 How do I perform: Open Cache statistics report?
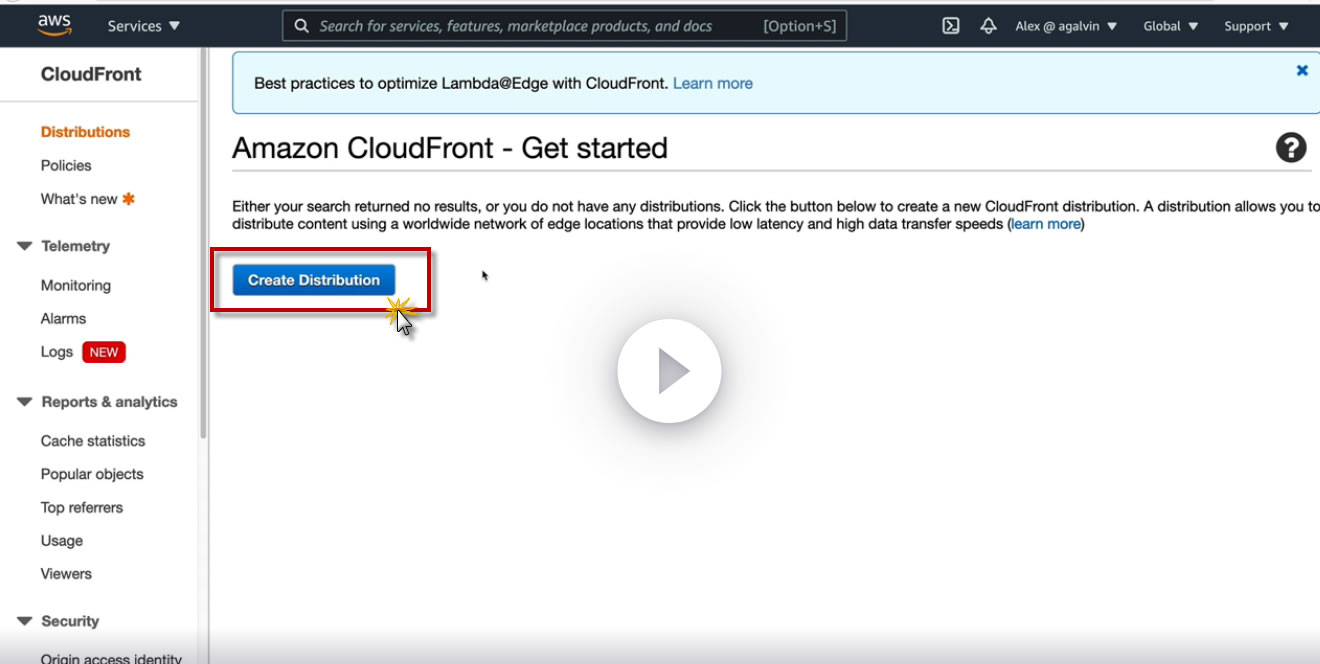pos(93,441)
